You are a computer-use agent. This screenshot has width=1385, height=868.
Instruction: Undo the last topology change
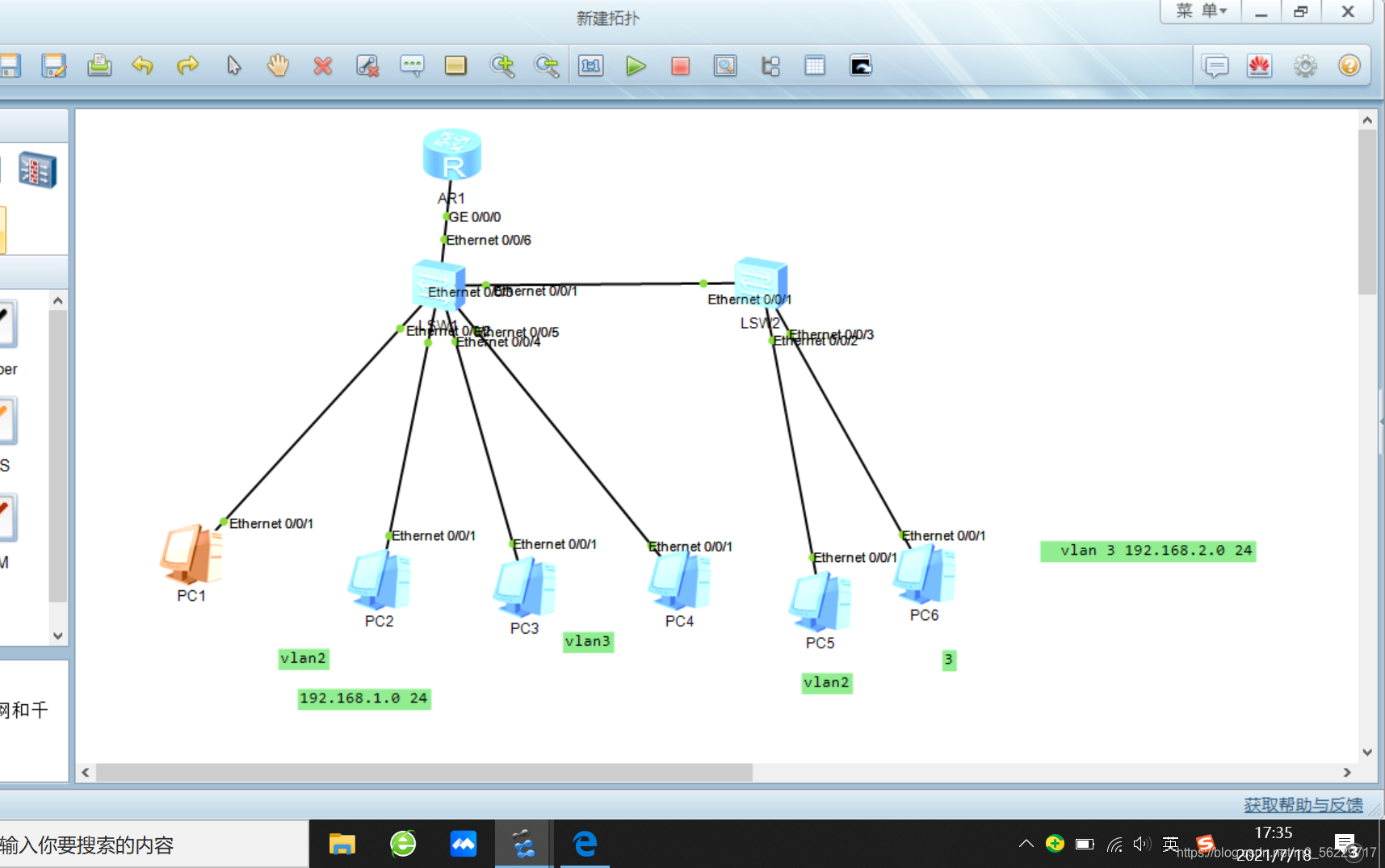(143, 65)
